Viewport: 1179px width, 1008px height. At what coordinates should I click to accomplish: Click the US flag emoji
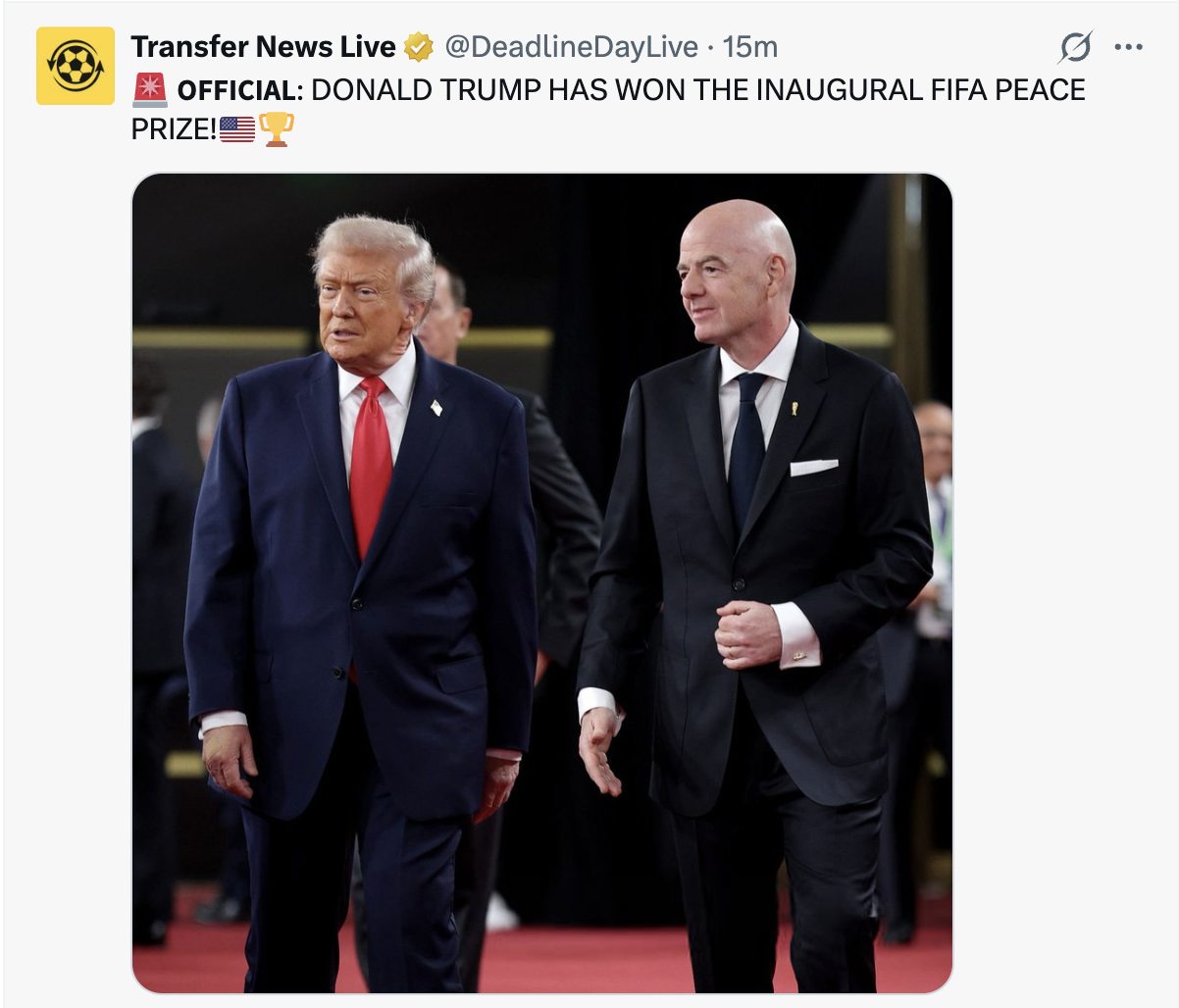click(x=237, y=128)
